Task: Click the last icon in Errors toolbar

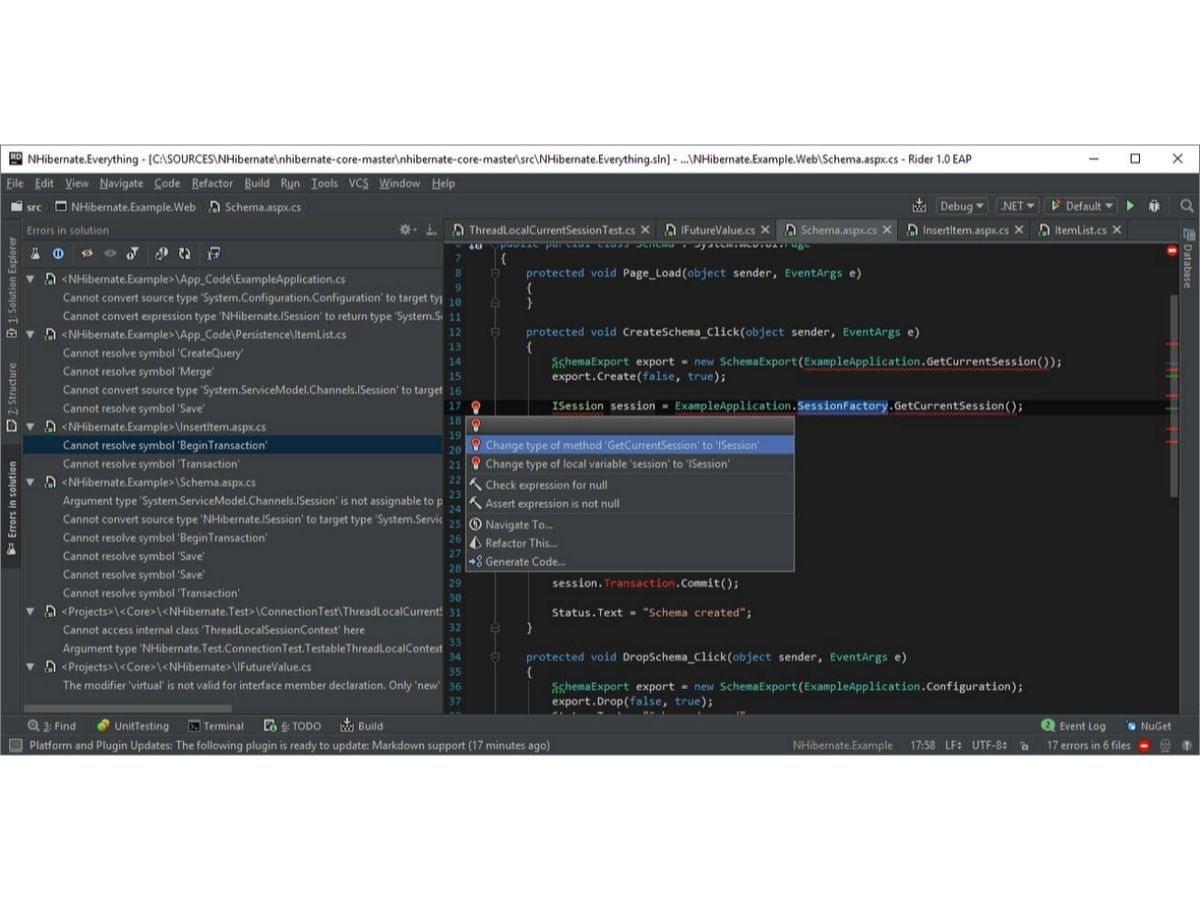Action: coord(214,254)
